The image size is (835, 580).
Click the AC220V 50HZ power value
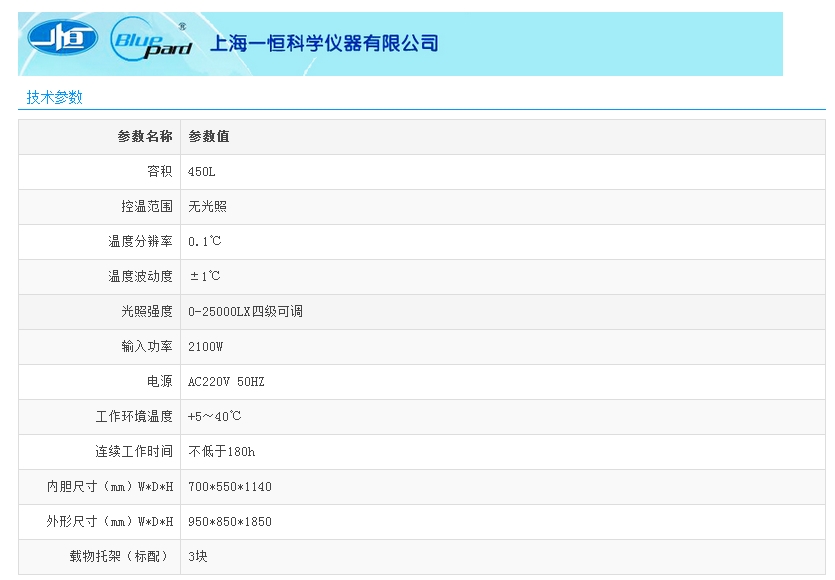click(x=226, y=382)
